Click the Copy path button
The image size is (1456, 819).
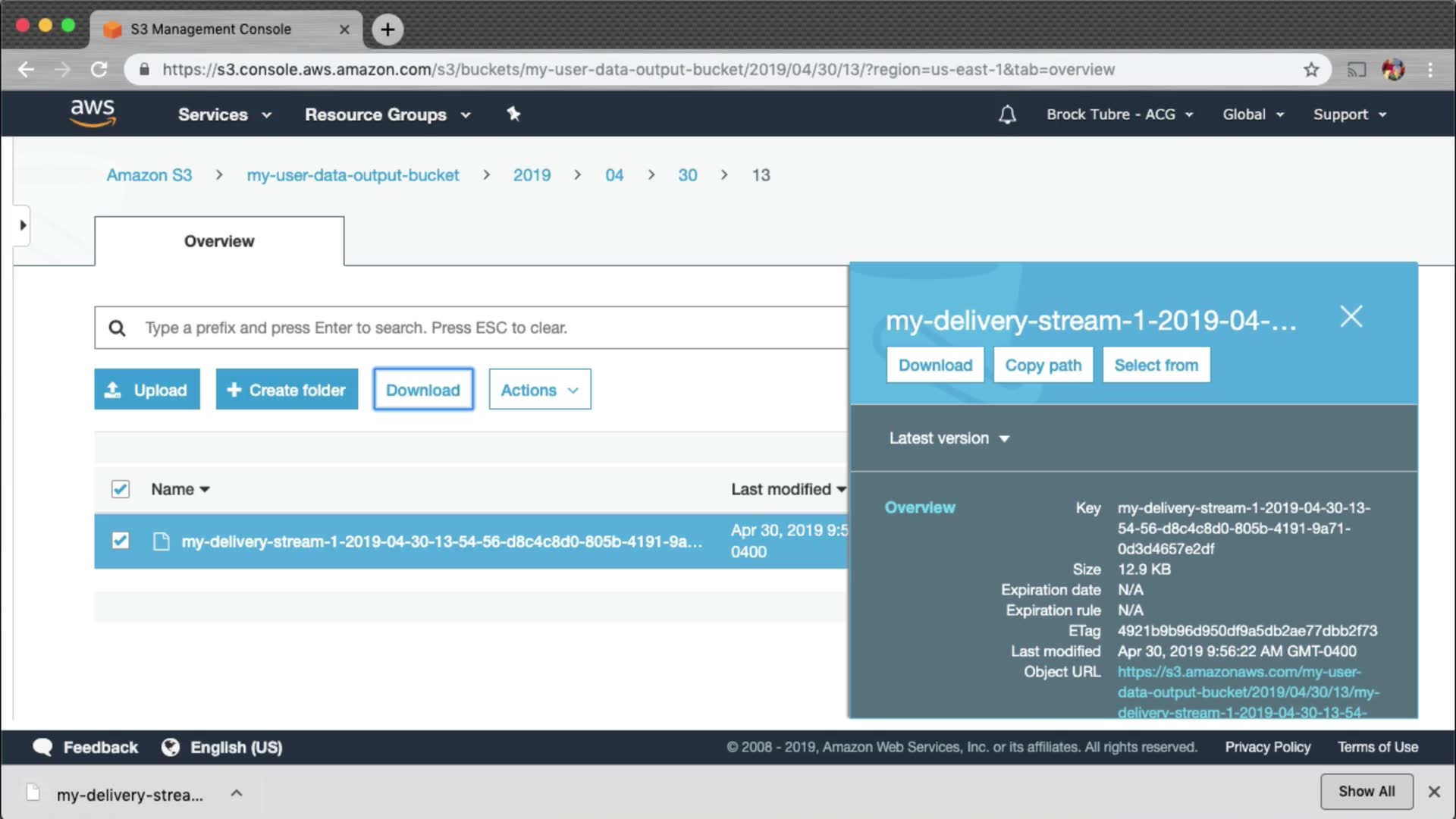click(1043, 366)
